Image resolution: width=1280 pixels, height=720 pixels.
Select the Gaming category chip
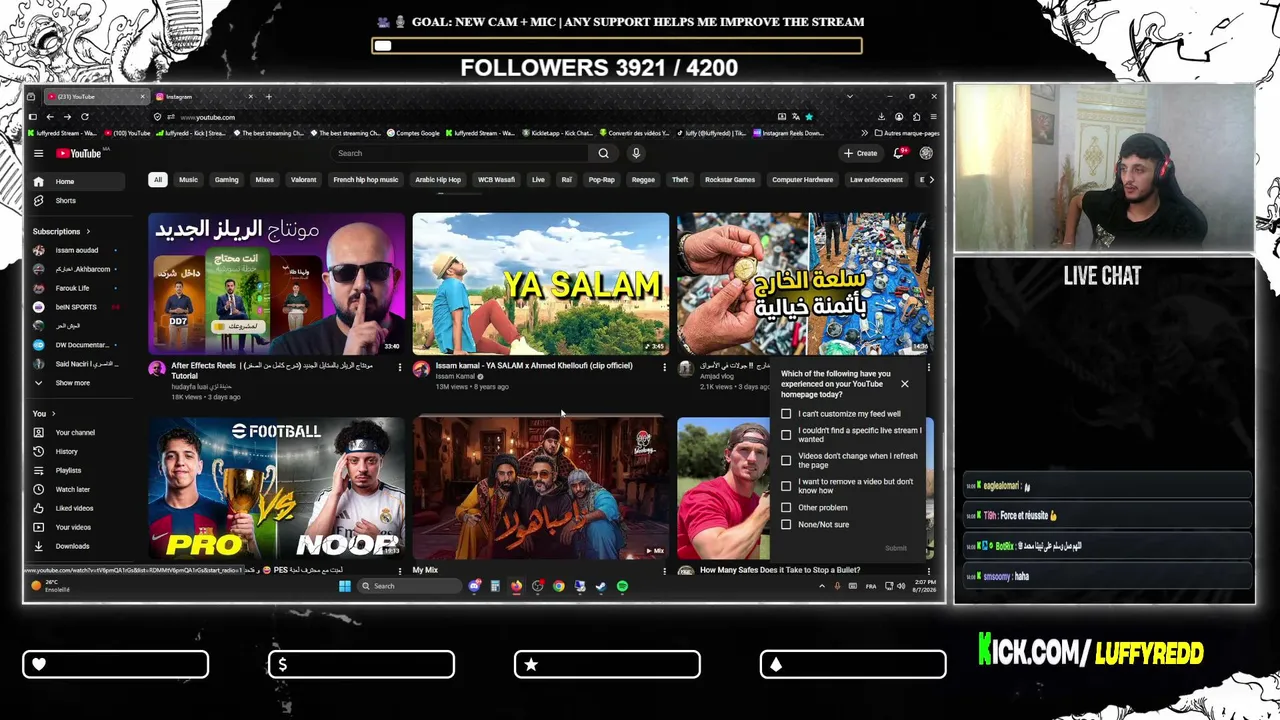227,180
